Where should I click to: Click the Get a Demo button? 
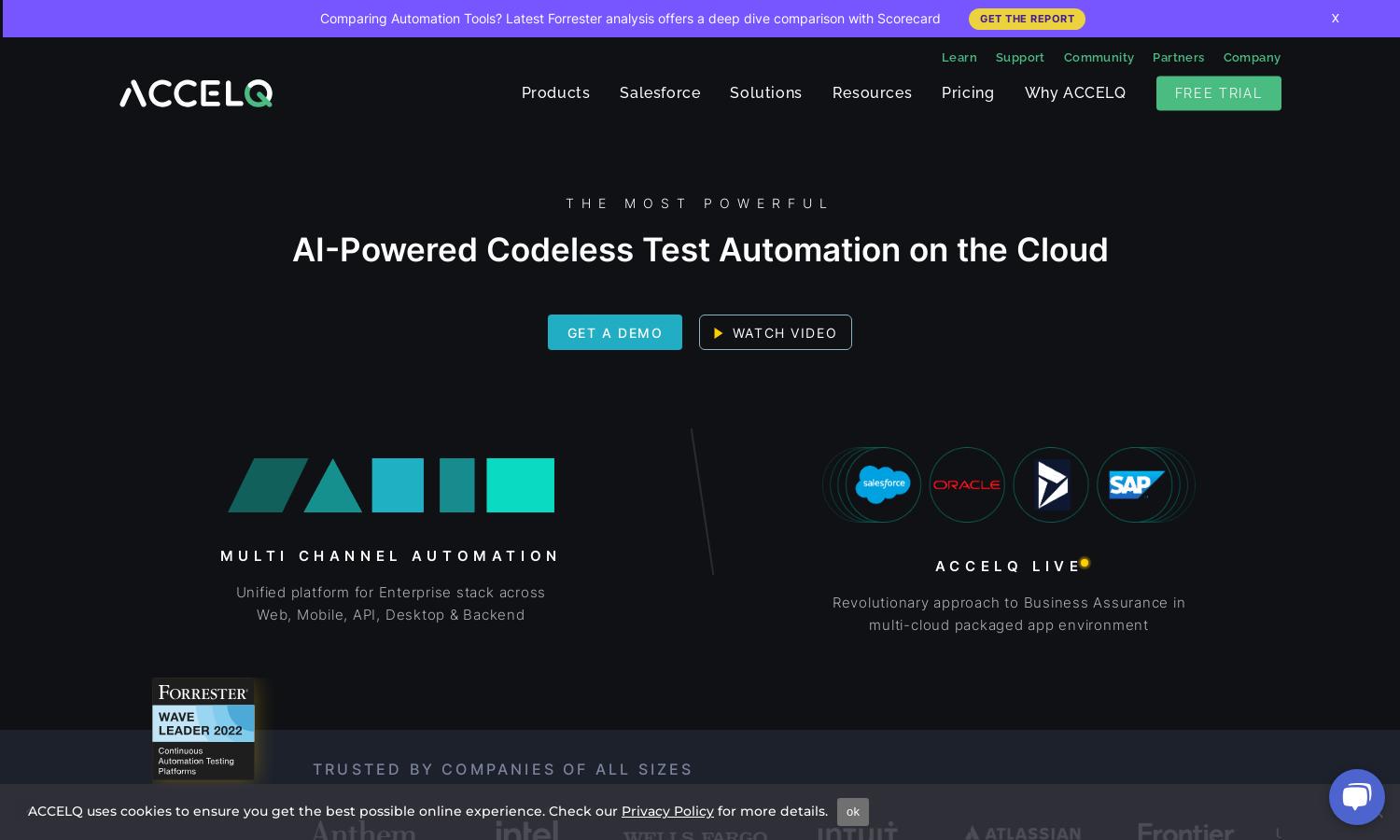[615, 332]
